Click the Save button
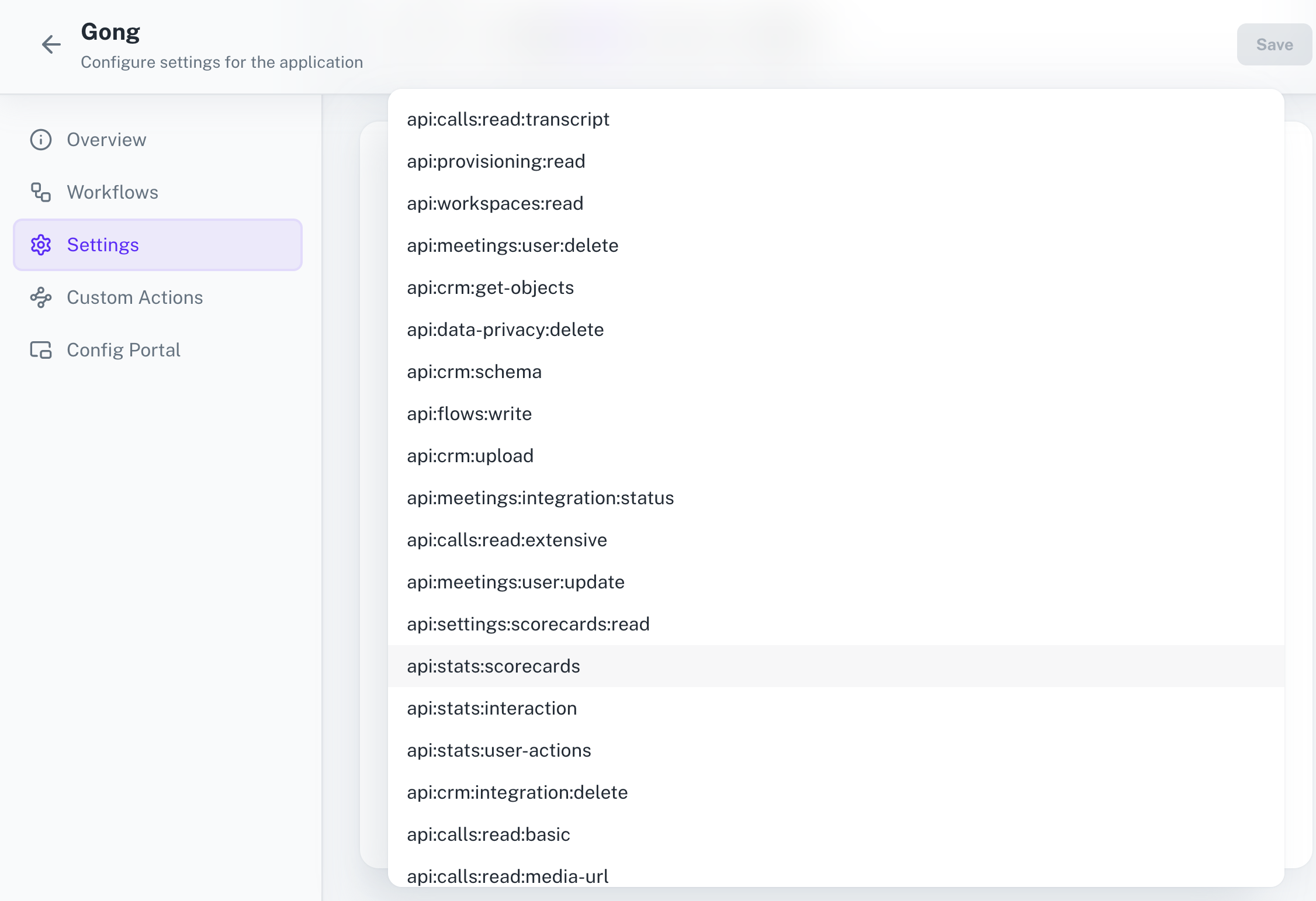The height and width of the screenshot is (901, 1316). pyautogui.click(x=1274, y=44)
